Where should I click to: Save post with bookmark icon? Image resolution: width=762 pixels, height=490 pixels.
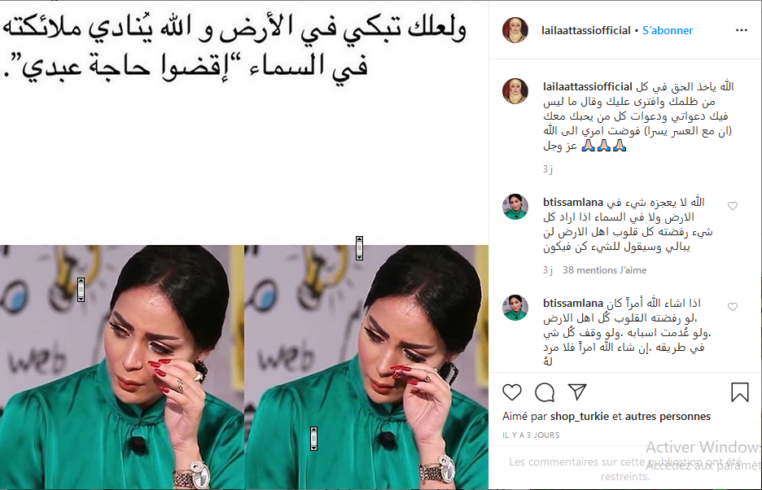(x=740, y=392)
